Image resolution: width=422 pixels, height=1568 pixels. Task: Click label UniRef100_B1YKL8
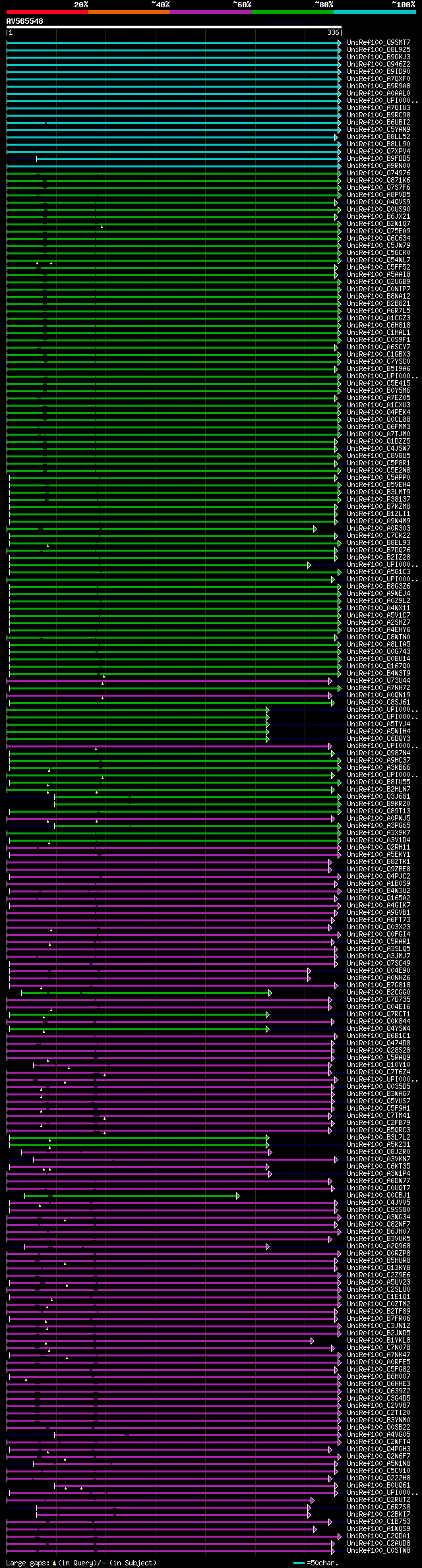378,1340
